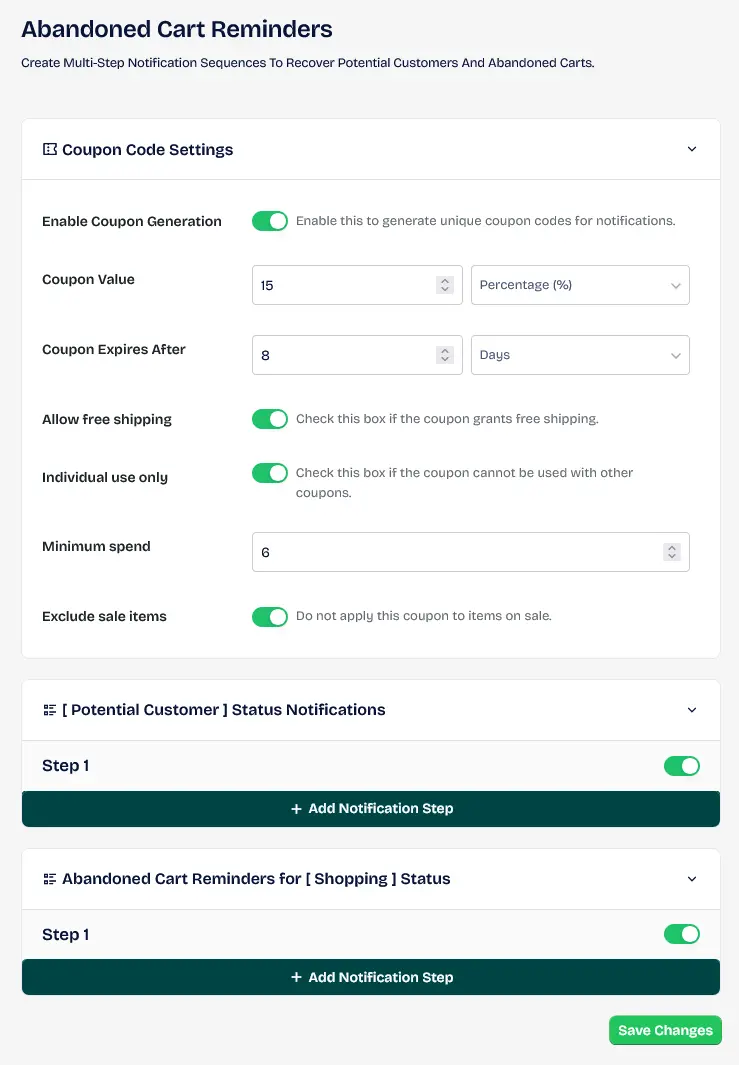
Task: Click the plus icon in Potential Customer Add Notification Step
Action: tap(296, 808)
